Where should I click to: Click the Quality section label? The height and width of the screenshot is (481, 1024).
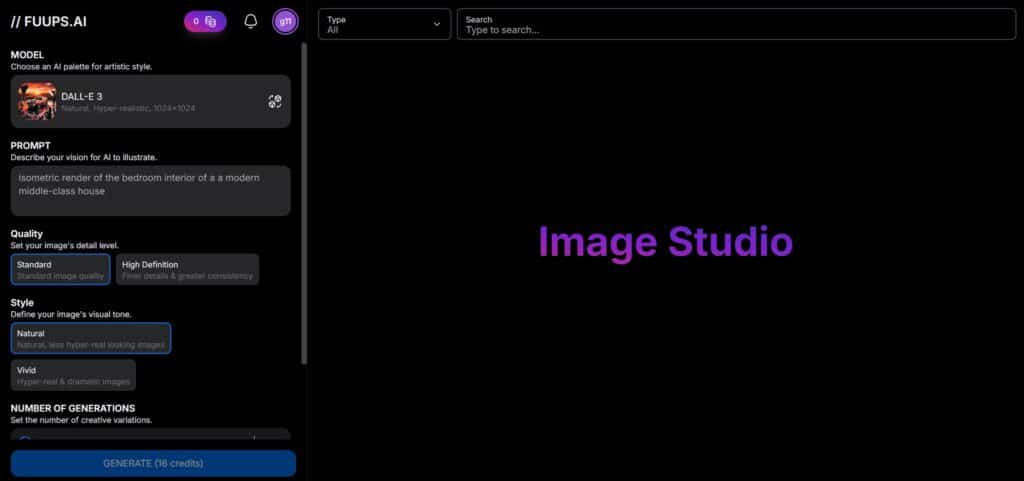coord(27,234)
